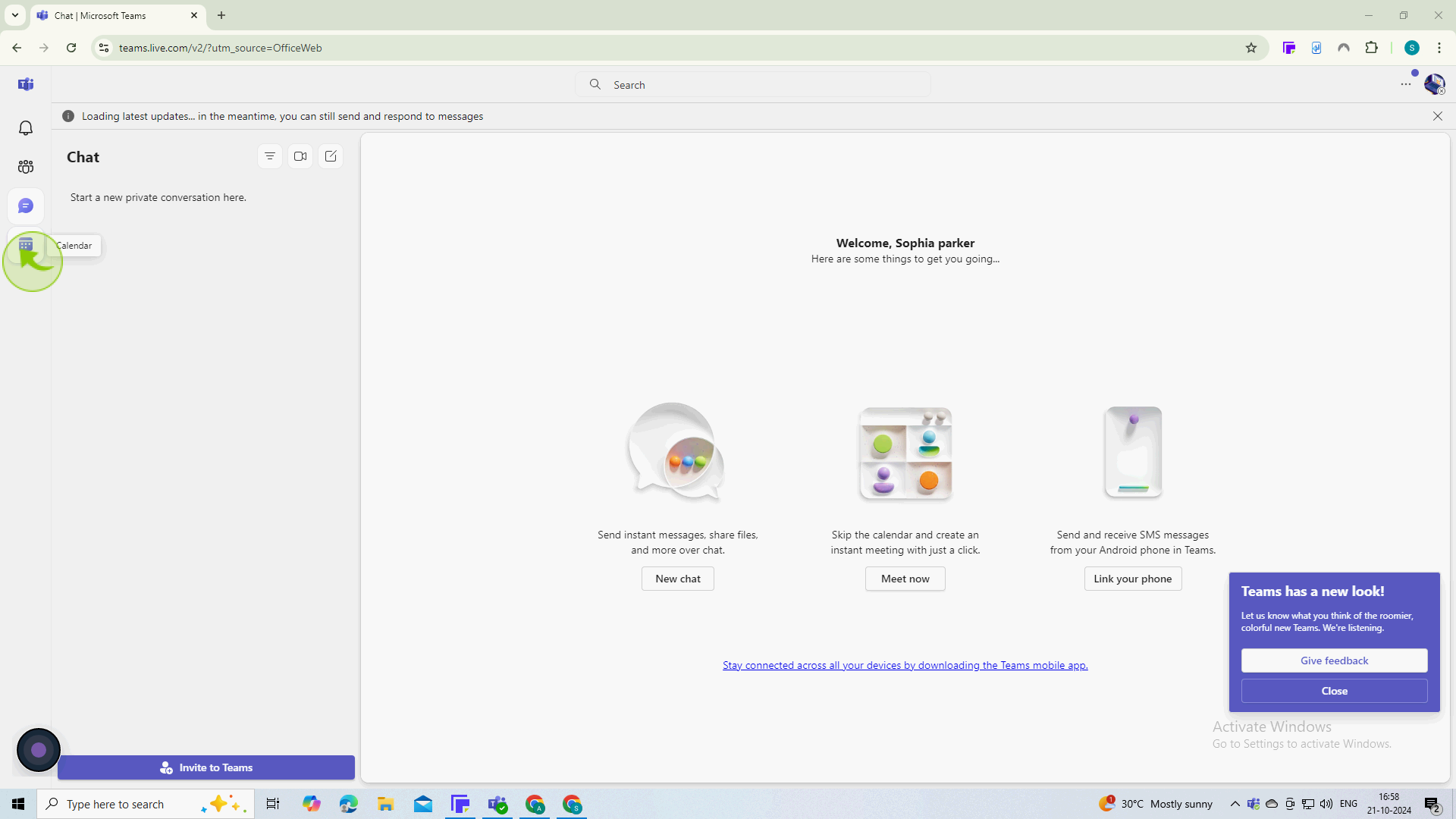The image size is (1456, 819).
Task: Click the Meet now button
Action: pyautogui.click(x=905, y=579)
